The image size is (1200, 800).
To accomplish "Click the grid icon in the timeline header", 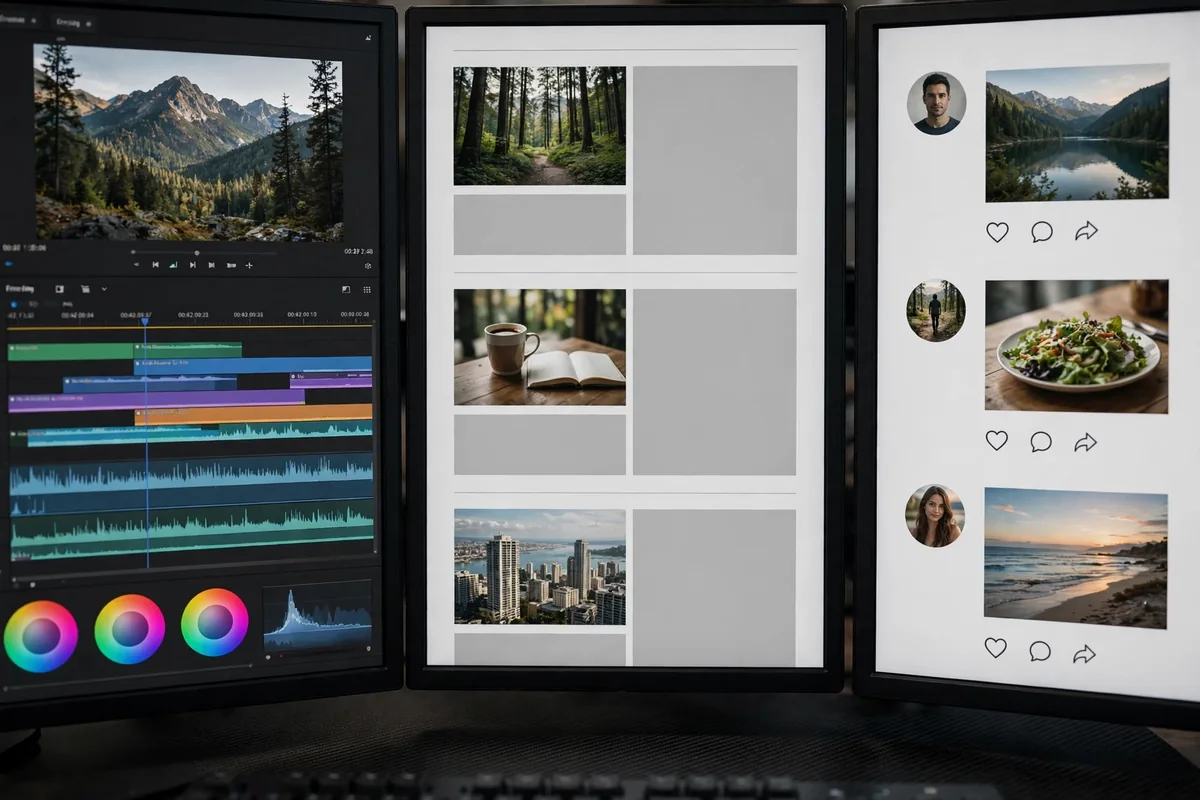I will click(x=367, y=290).
